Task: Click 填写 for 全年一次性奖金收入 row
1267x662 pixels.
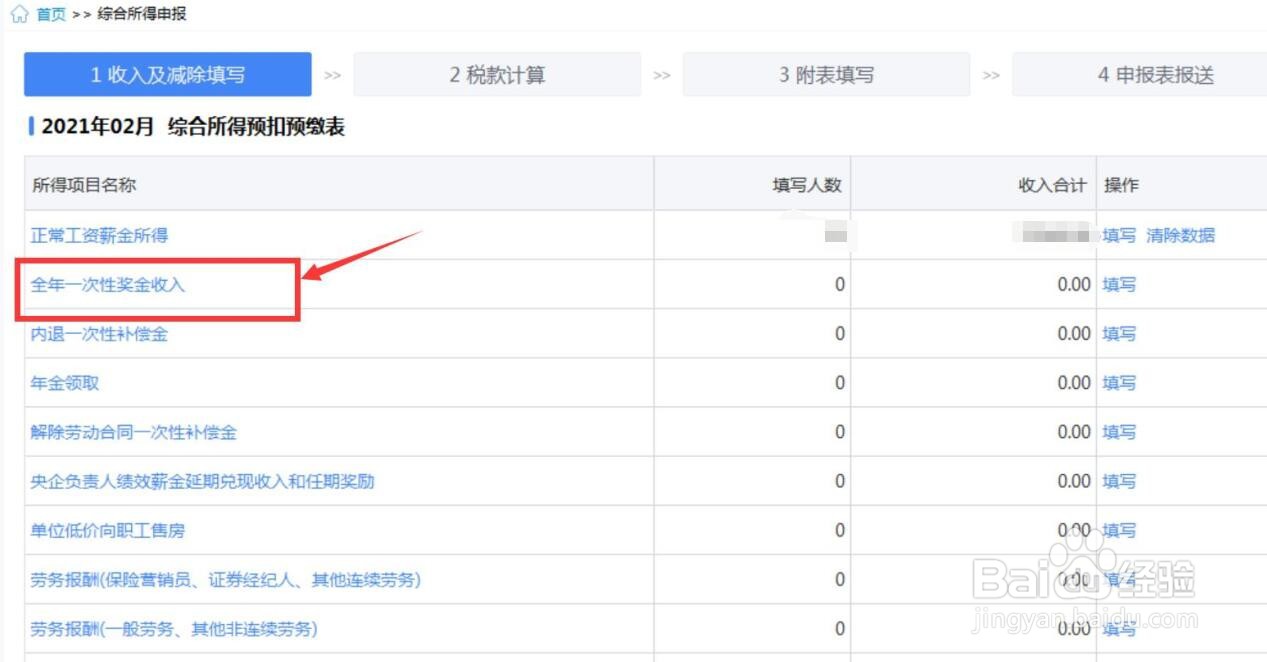Action: pos(1119,285)
